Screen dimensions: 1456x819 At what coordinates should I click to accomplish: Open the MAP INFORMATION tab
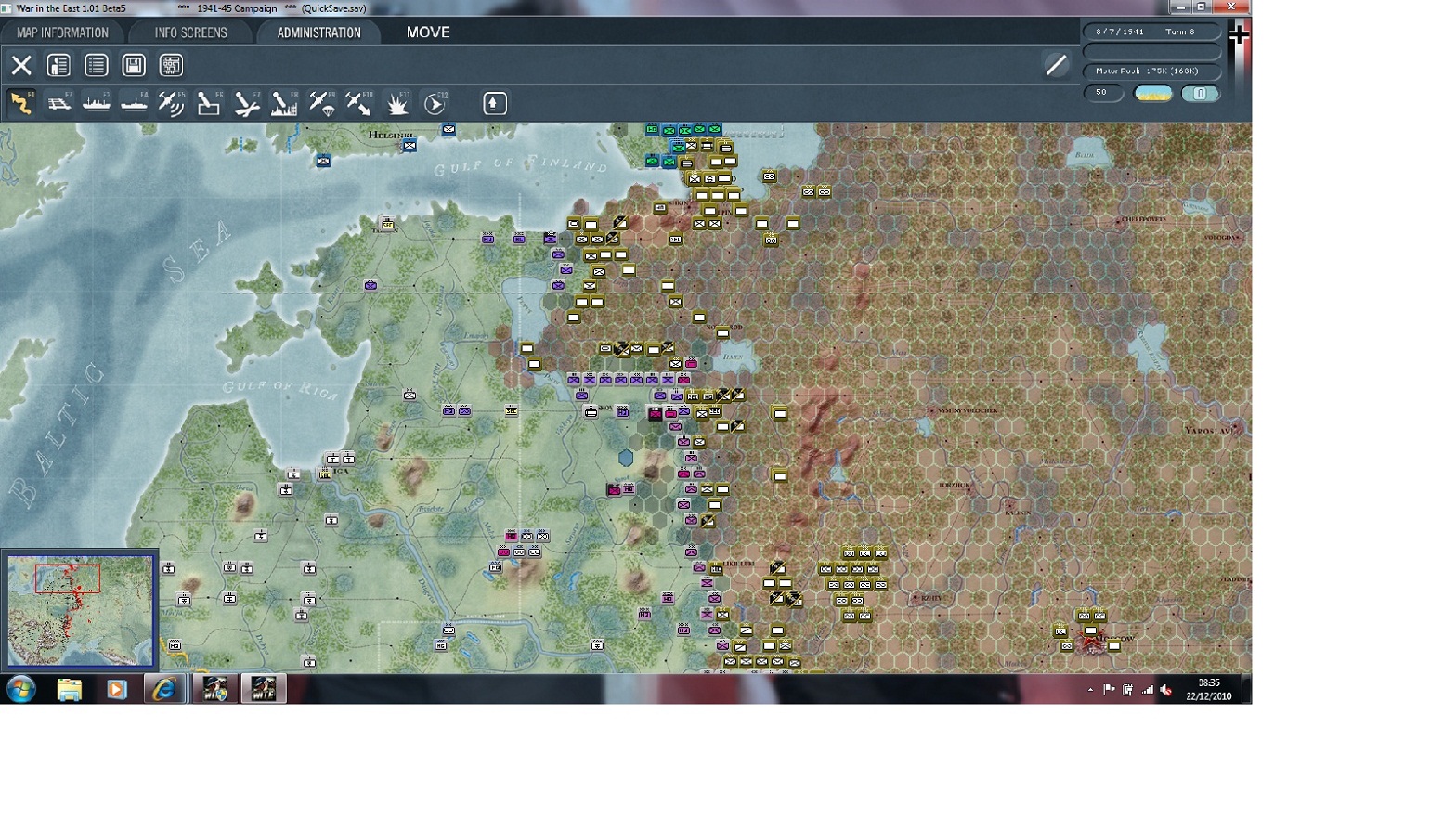tap(62, 32)
